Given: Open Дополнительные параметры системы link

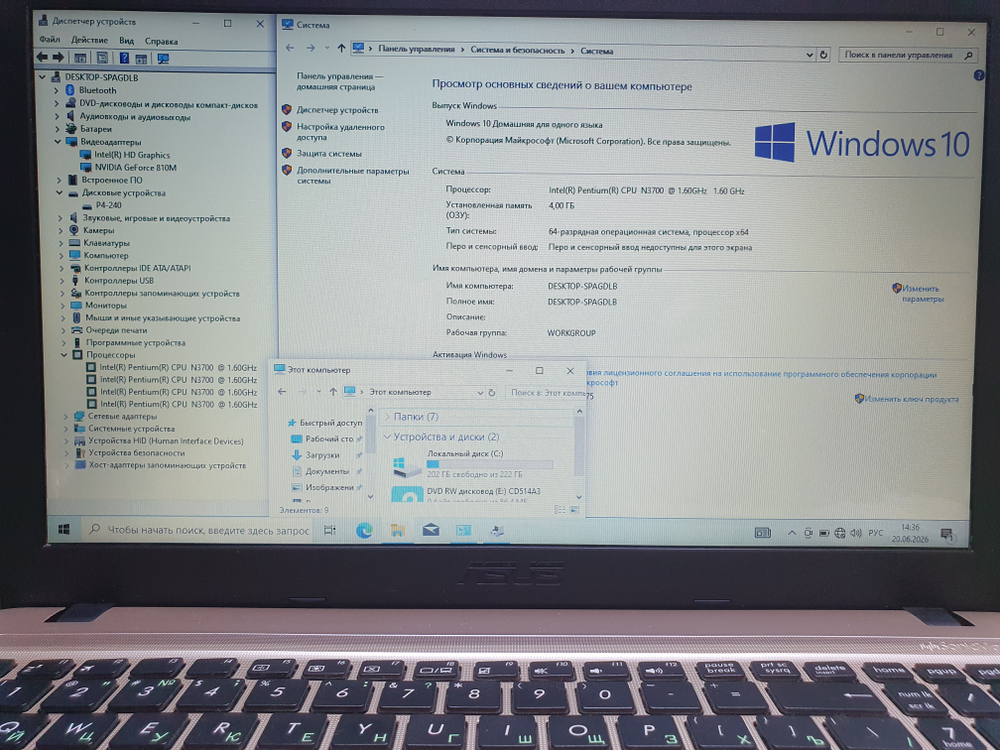Looking at the screenshot, I should (x=353, y=176).
